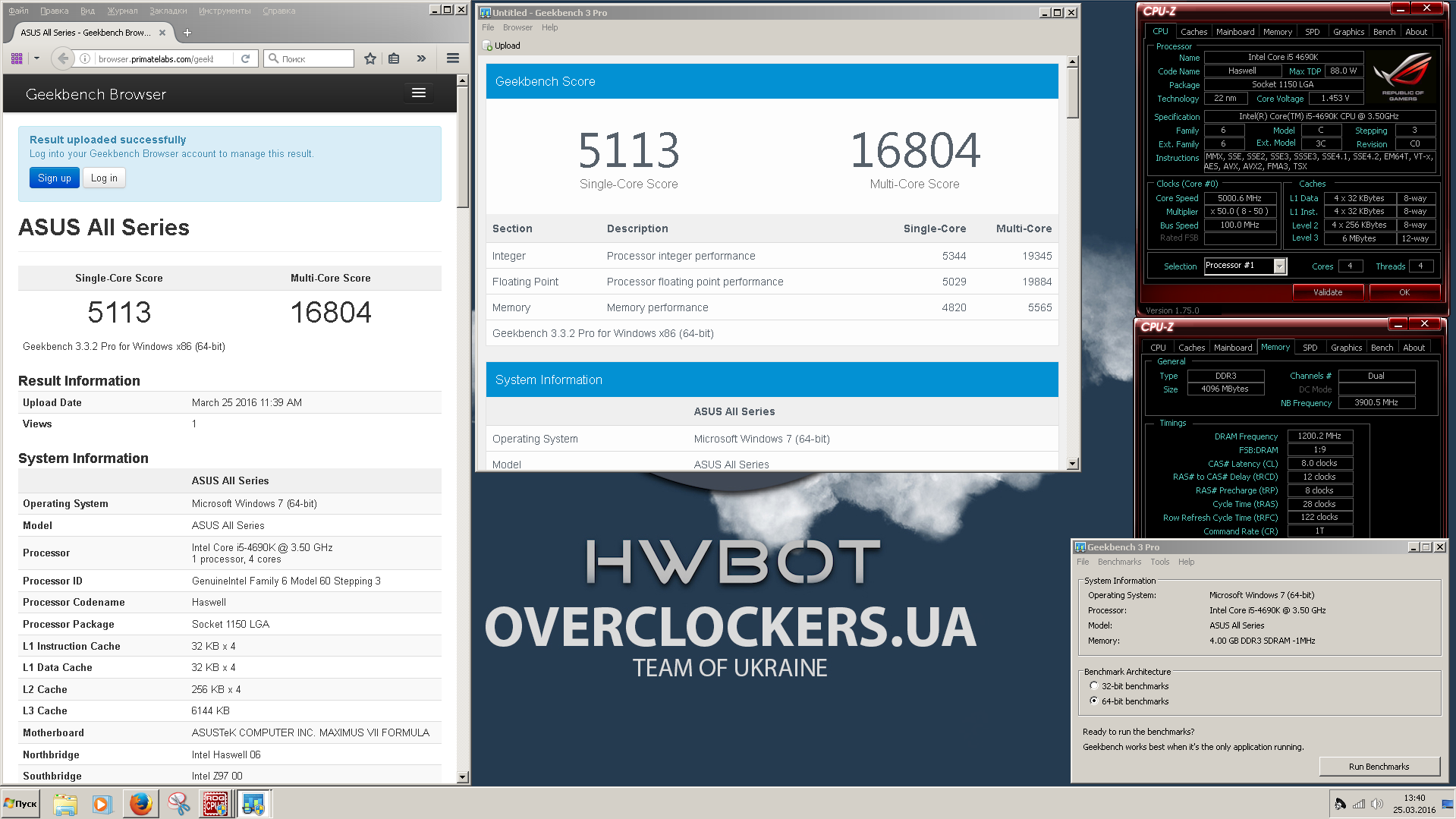Click the Firefox back arrow button
The width and height of the screenshot is (1456, 819).
tap(63, 58)
